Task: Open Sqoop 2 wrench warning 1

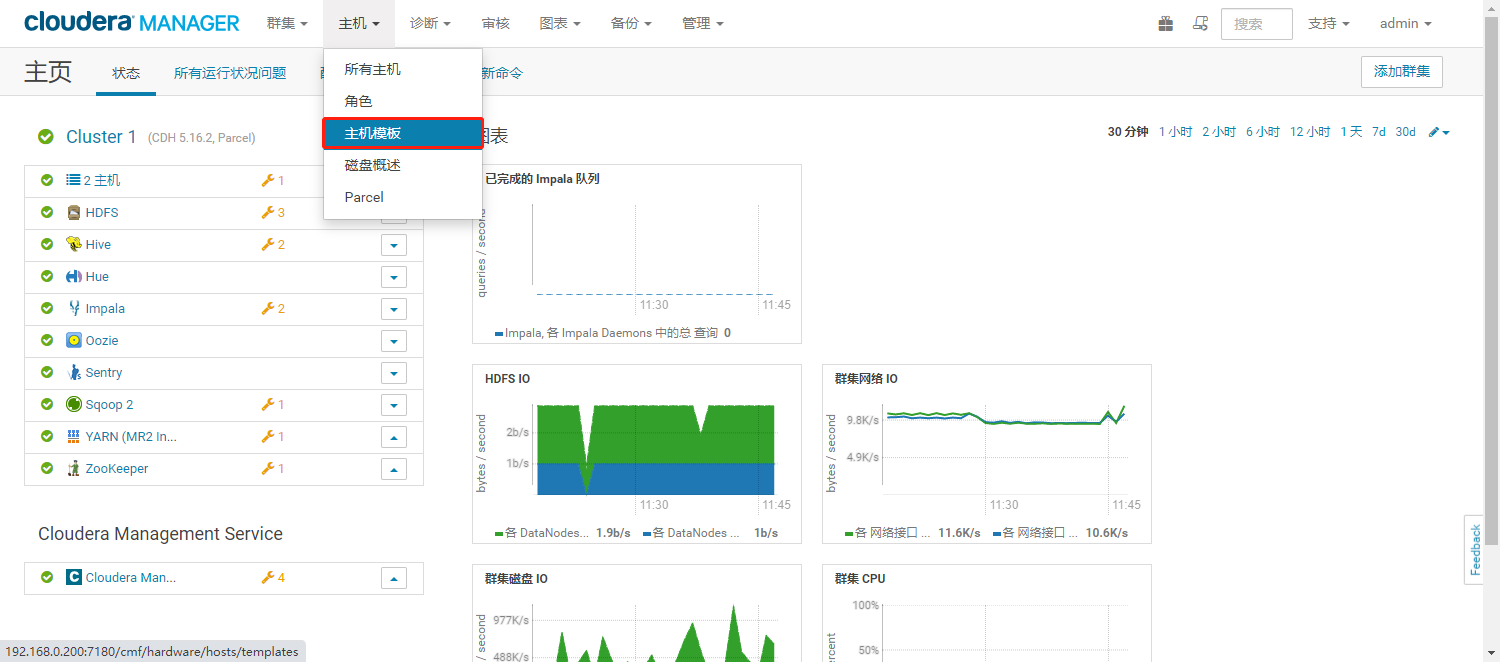Action: click(273, 404)
